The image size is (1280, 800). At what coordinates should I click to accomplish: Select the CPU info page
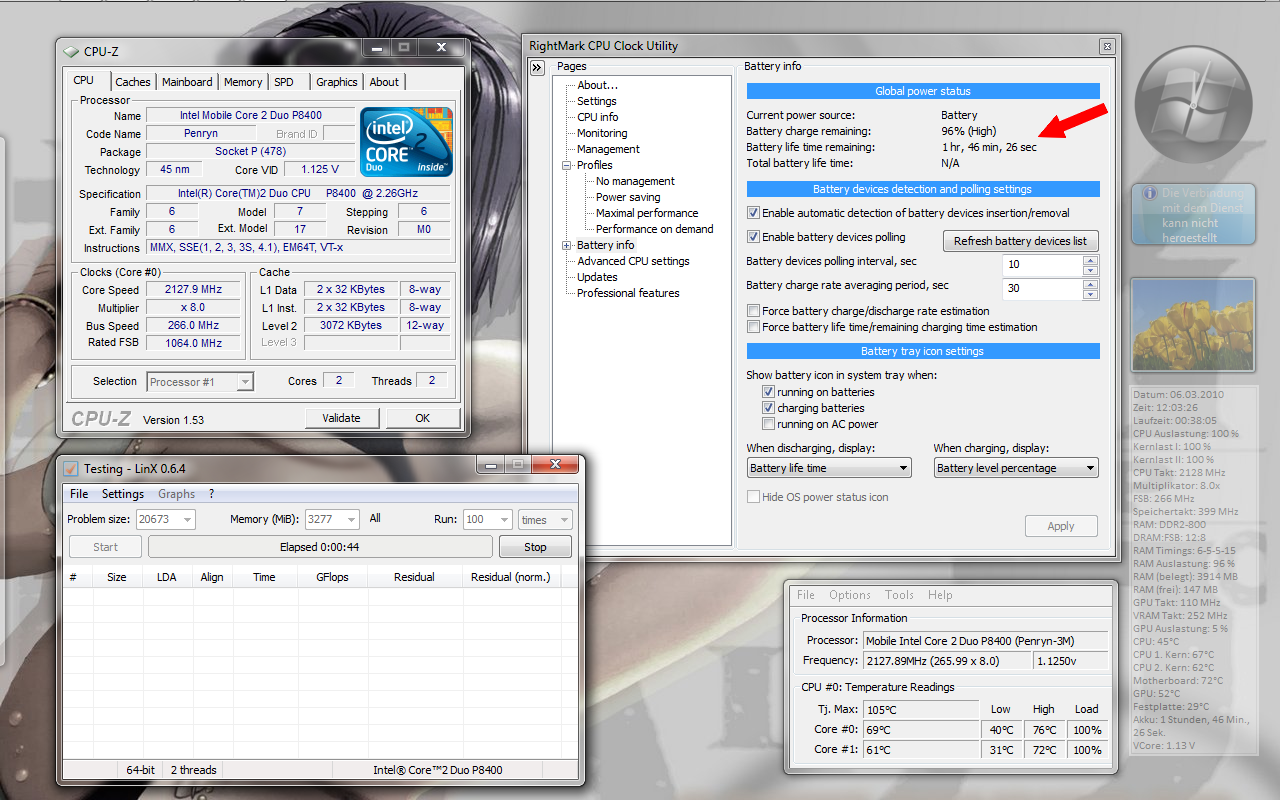pos(598,117)
